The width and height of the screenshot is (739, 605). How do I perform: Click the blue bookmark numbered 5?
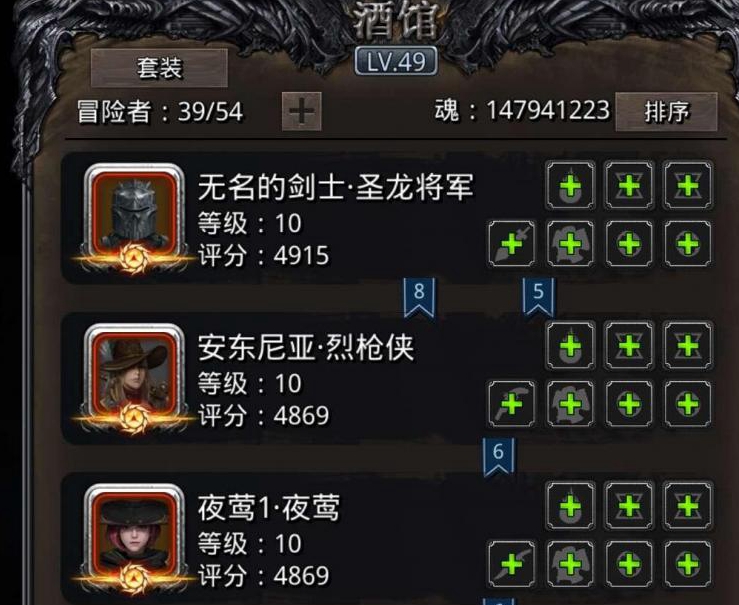539,297
